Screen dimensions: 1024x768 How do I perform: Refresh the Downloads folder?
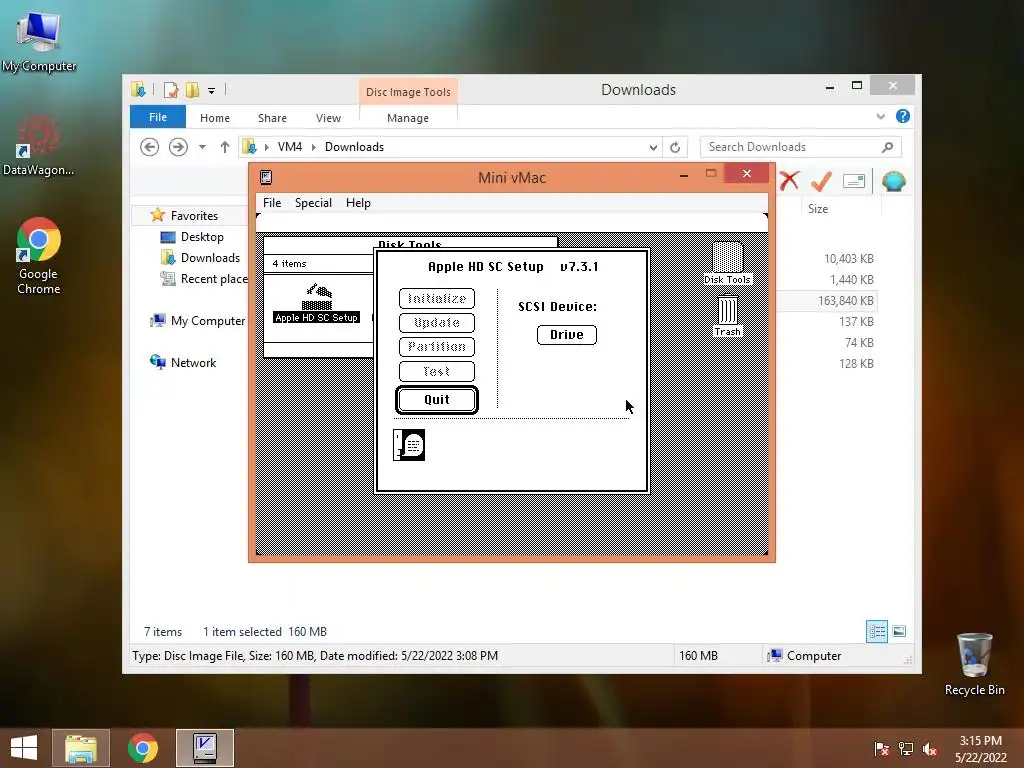click(x=675, y=147)
